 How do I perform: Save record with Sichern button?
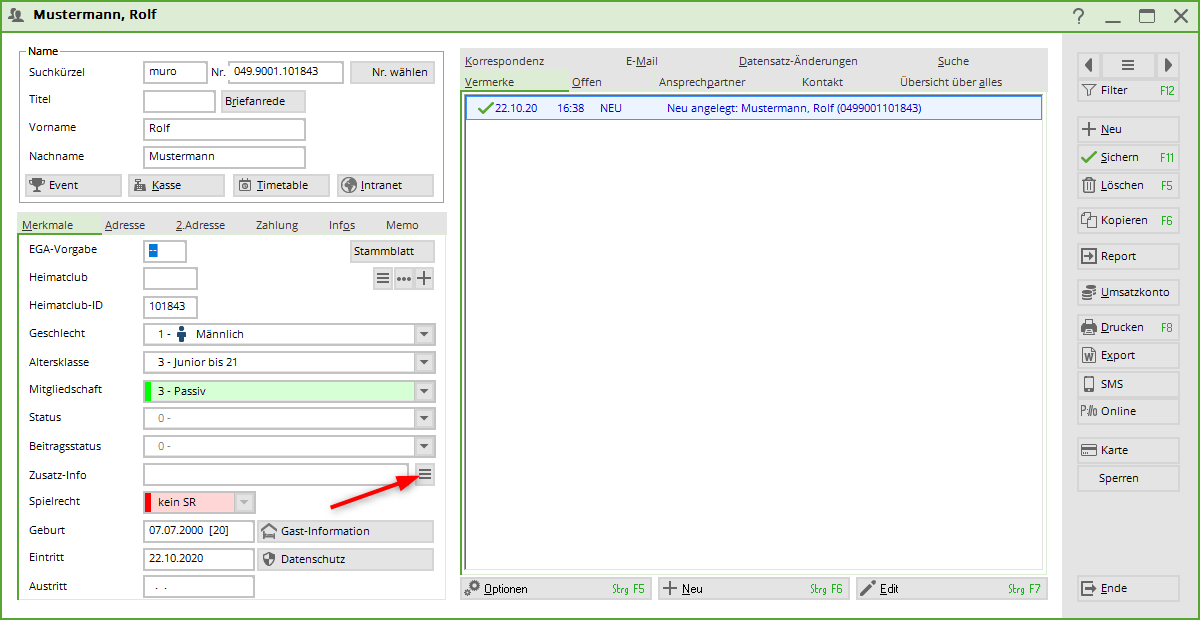[x=1127, y=157]
